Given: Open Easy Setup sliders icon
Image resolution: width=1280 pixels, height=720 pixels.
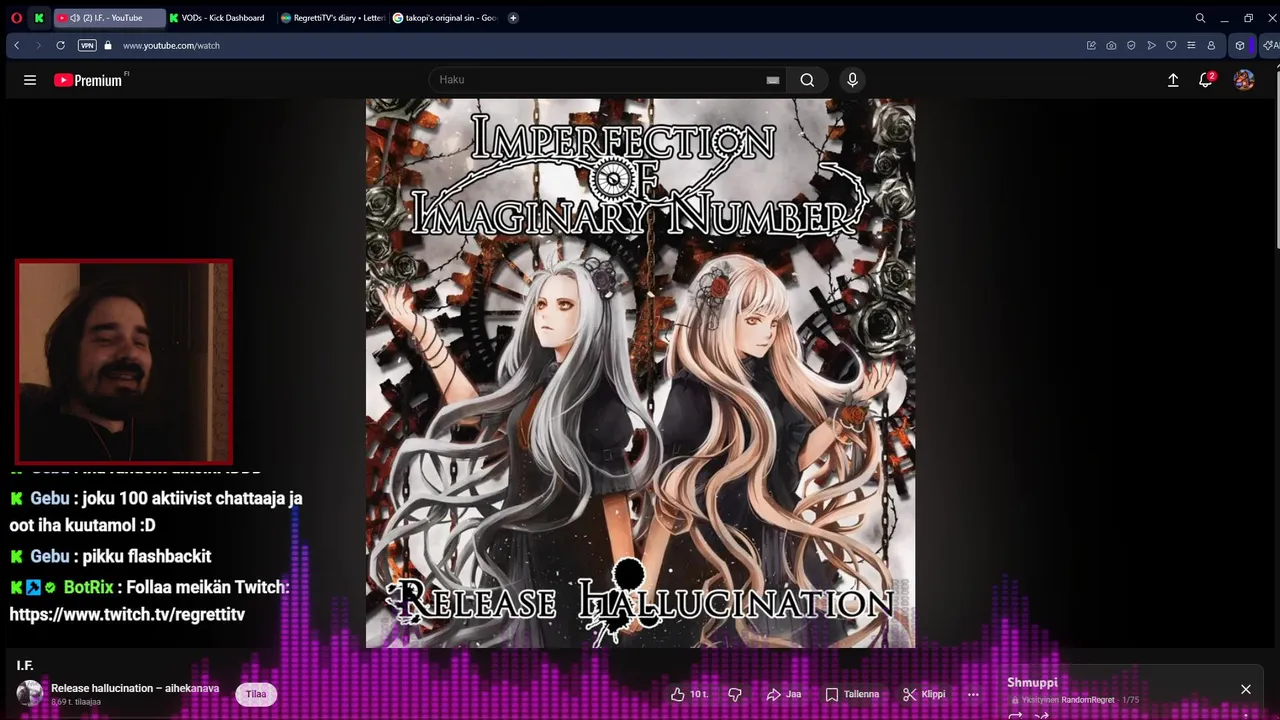Looking at the screenshot, I should point(1191,45).
